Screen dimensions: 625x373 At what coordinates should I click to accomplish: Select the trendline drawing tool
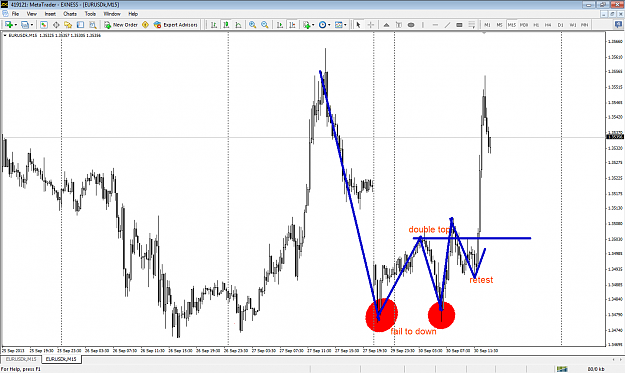[447, 25]
